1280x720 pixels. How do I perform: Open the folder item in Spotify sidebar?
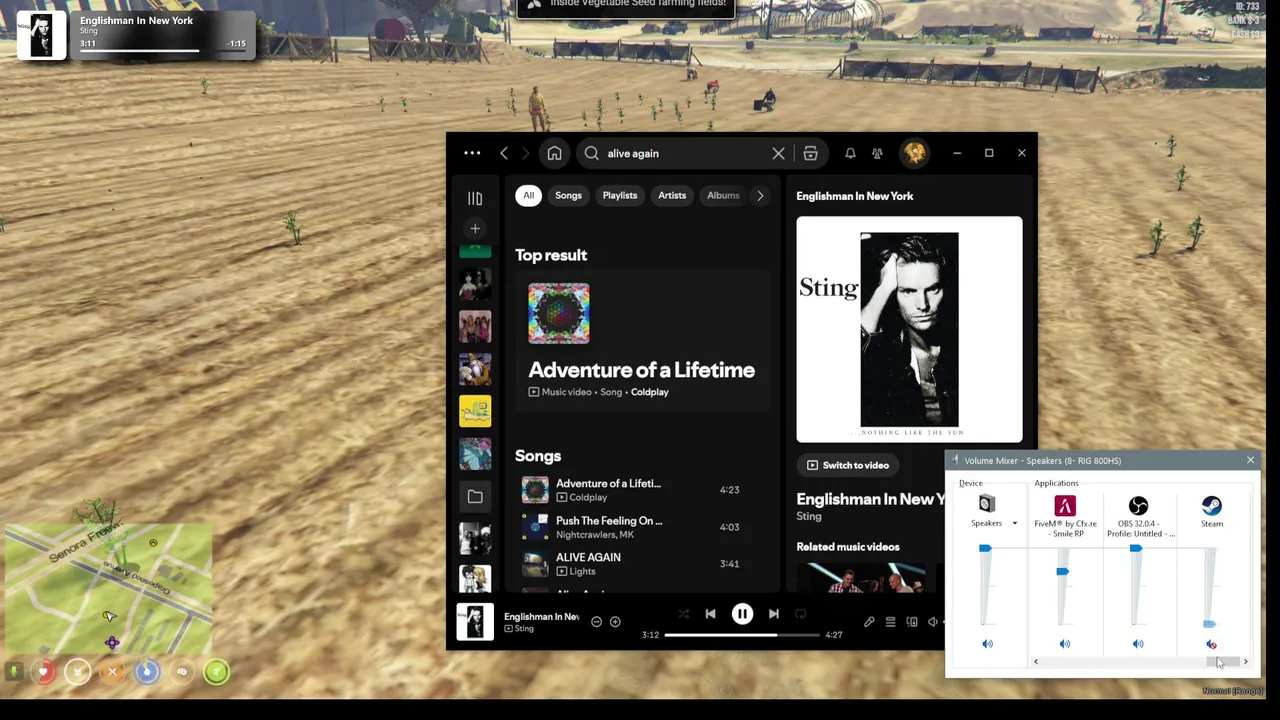pos(475,497)
